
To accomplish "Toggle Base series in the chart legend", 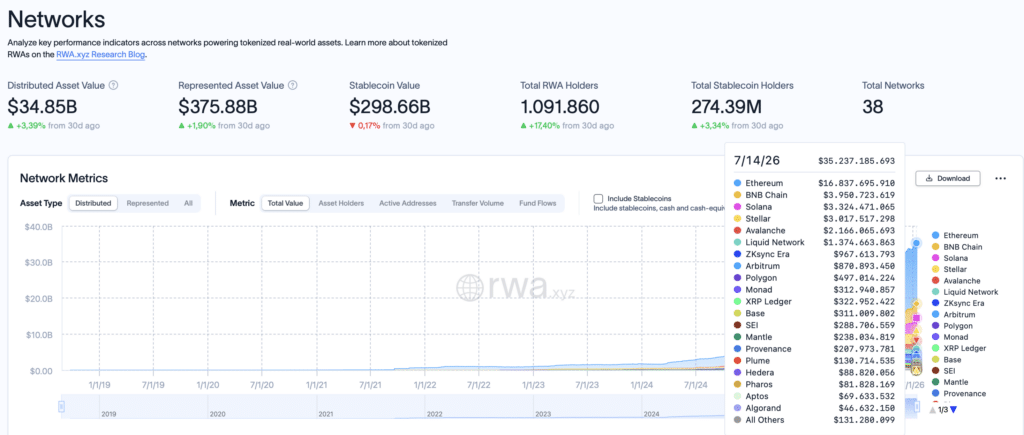I will [946, 360].
